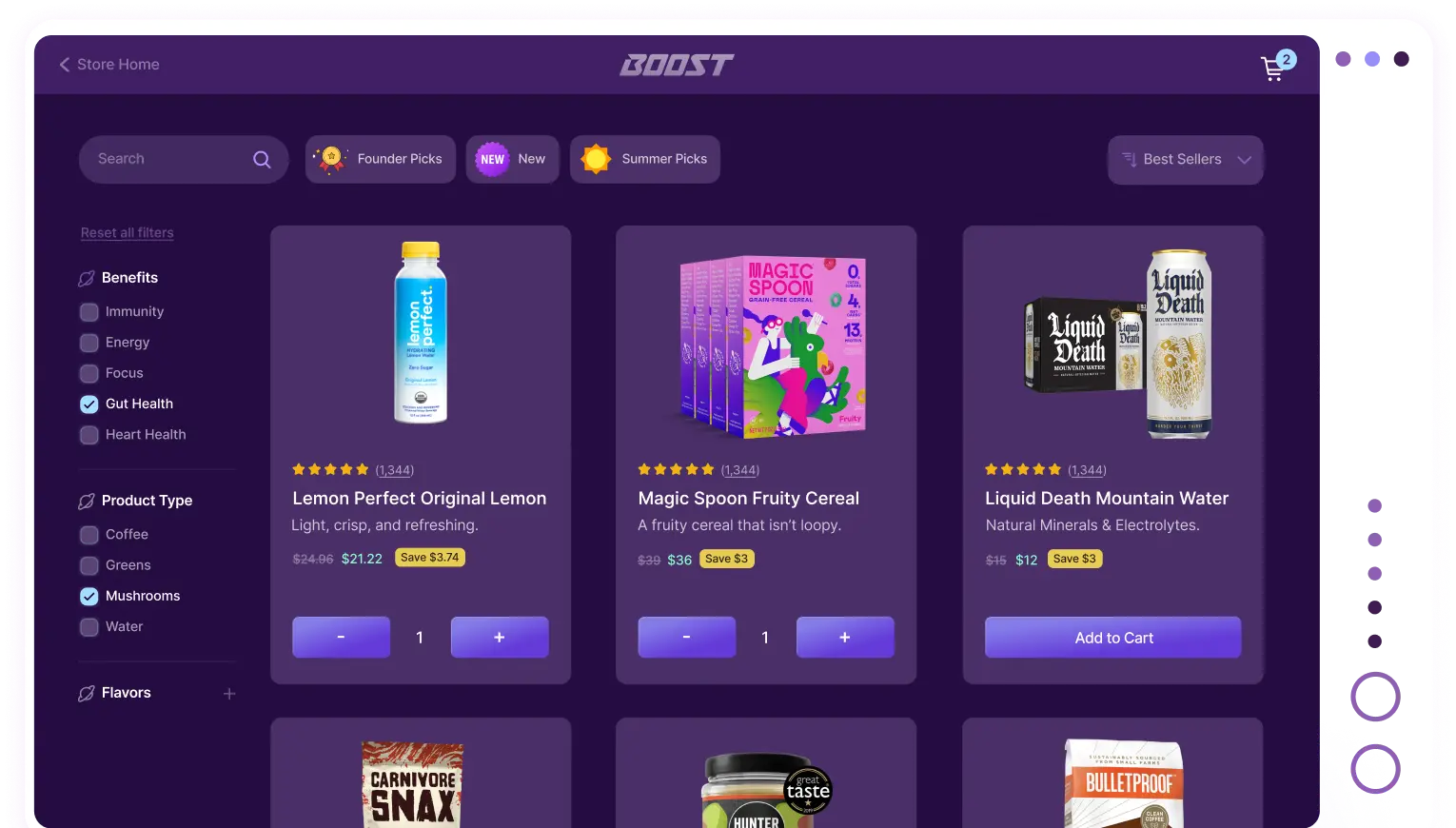Pick the darkest purple swatch dot

point(1401,59)
